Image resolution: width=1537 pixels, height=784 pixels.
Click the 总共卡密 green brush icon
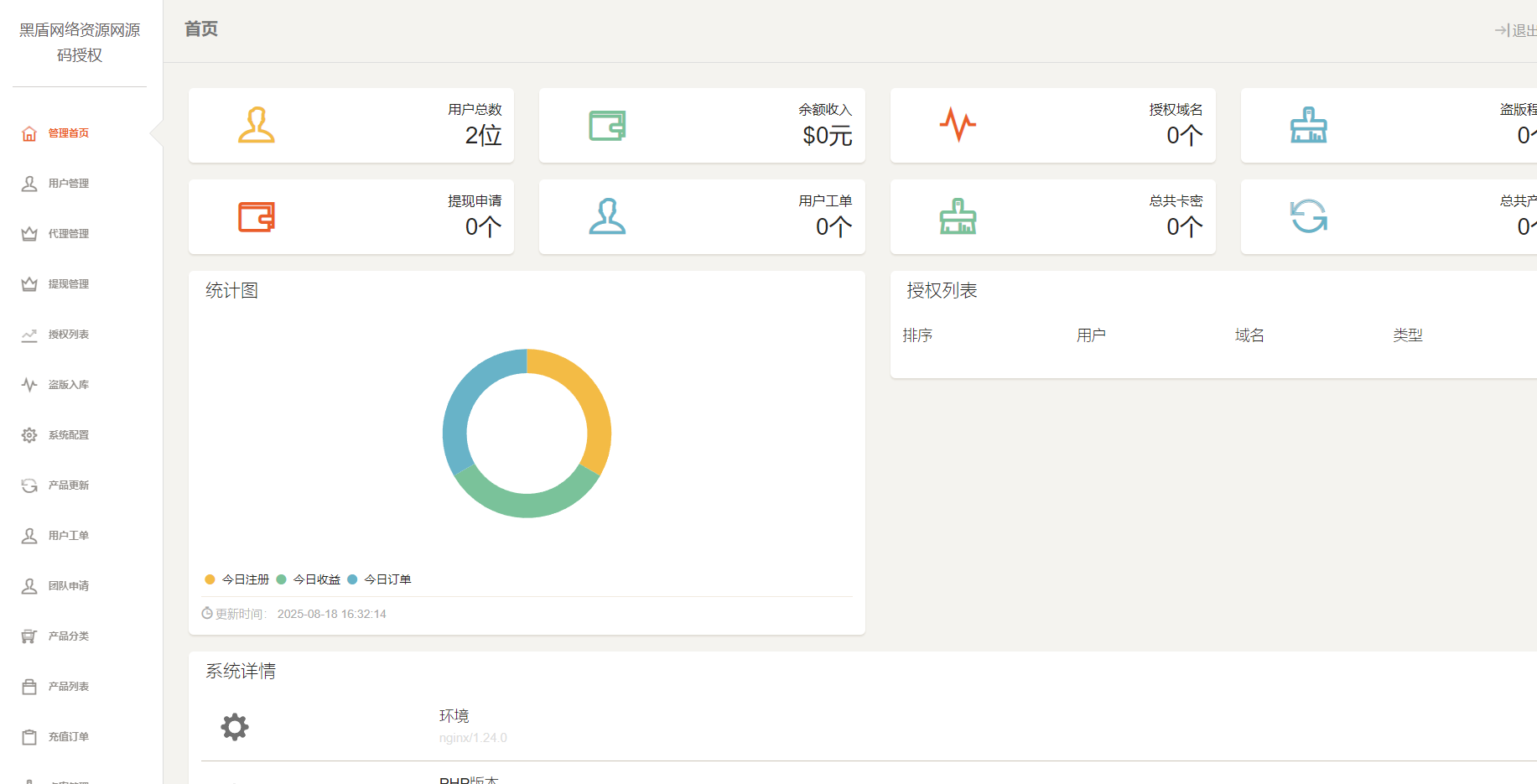[958, 217]
